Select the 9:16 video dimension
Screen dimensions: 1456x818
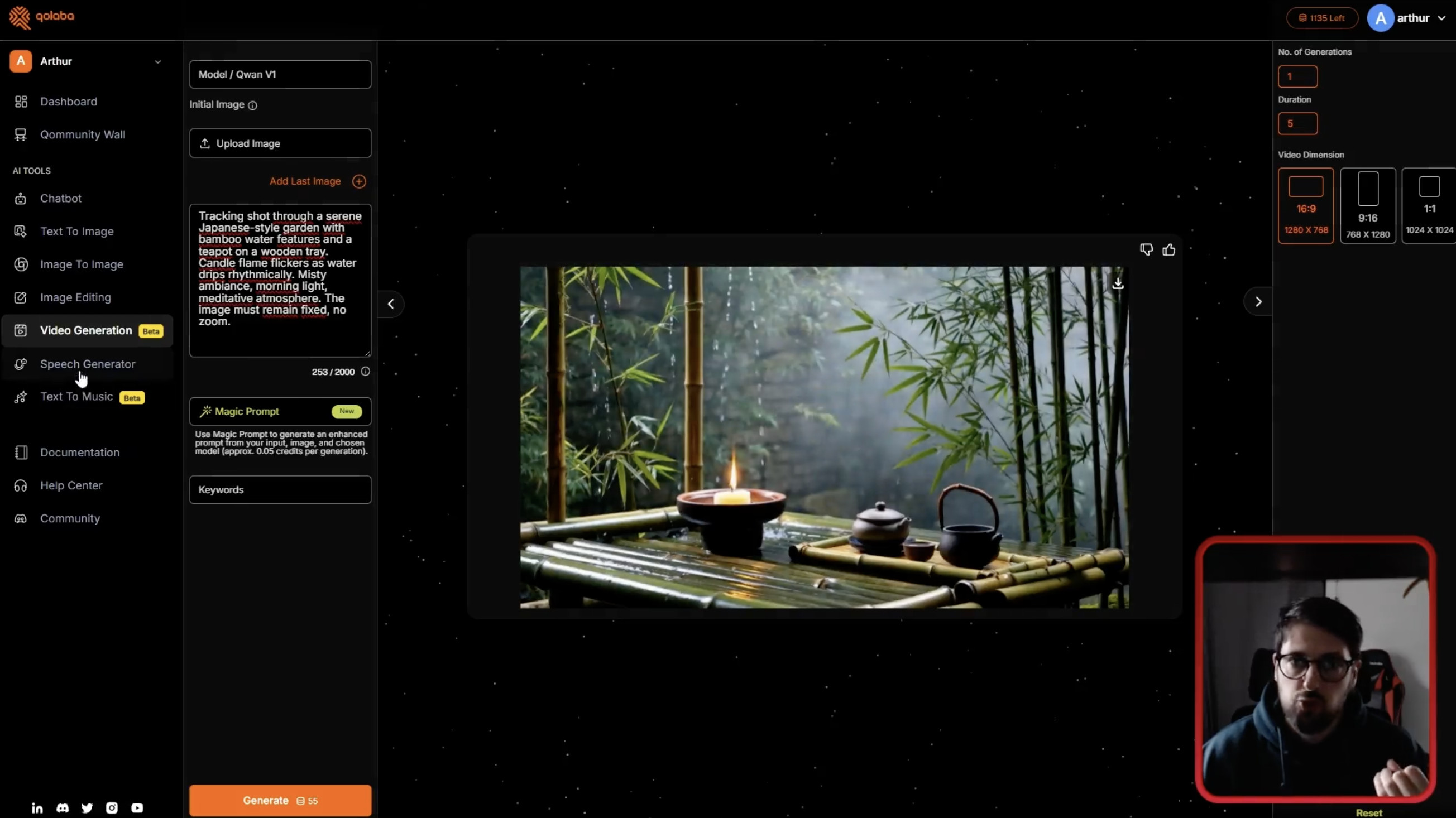(x=1367, y=206)
